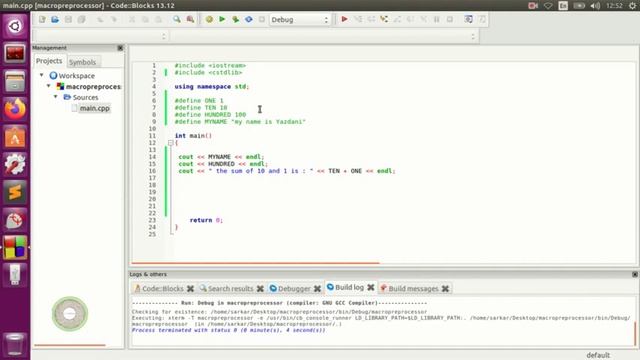Open Ubuntu Software Center in the dock

15,137
